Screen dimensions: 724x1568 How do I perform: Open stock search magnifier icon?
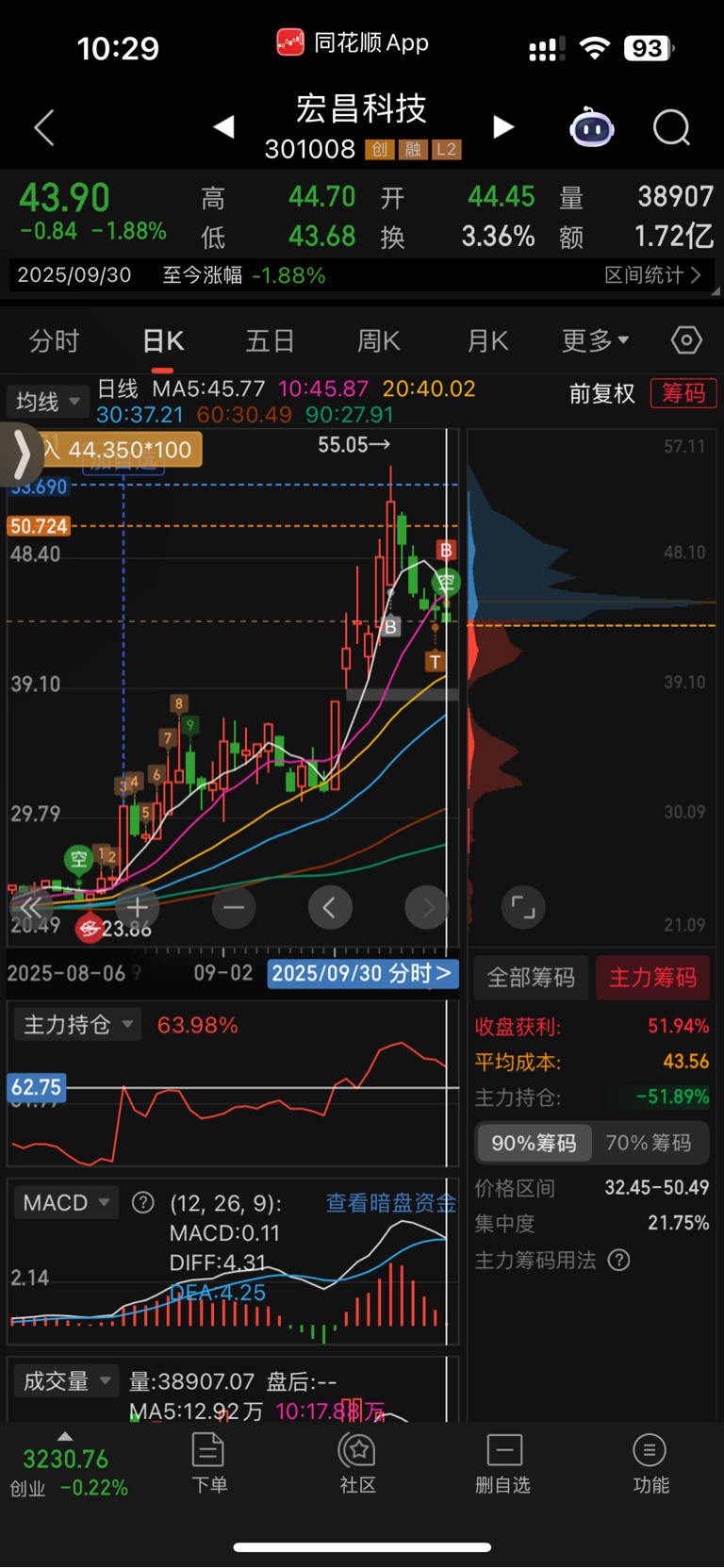[x=672, y=127]
